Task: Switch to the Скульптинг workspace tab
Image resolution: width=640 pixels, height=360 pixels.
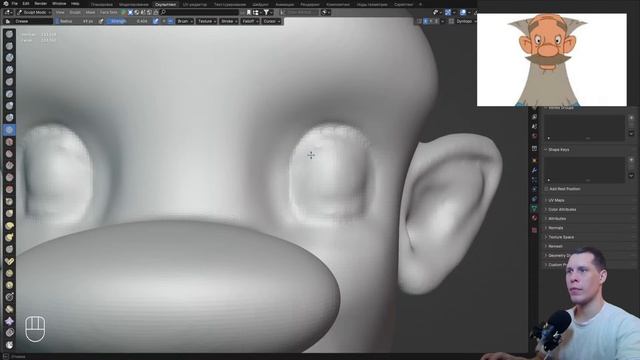Action: [166, 4]
